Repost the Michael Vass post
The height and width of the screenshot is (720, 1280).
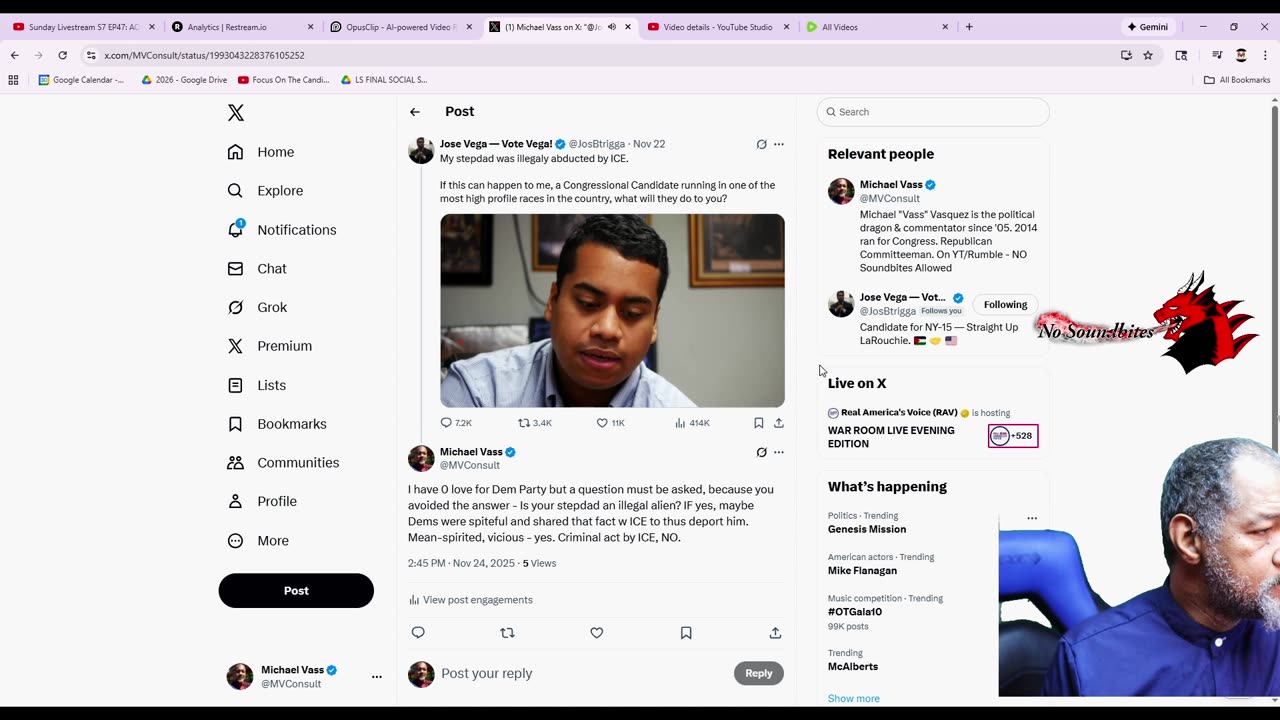tap(507, 633)
